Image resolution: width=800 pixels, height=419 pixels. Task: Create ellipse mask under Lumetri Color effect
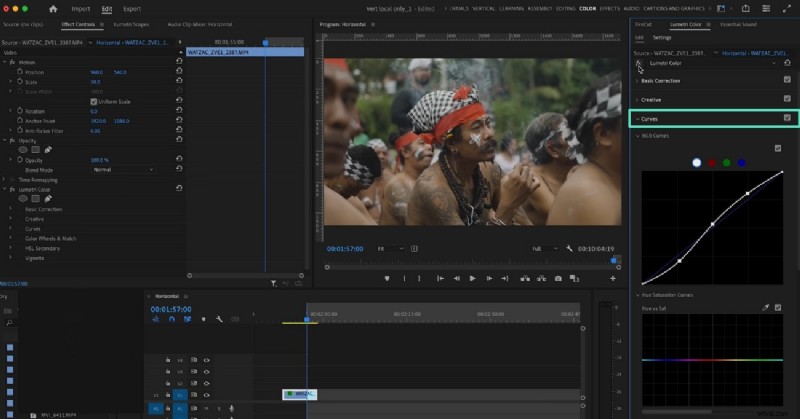point(23,199)
